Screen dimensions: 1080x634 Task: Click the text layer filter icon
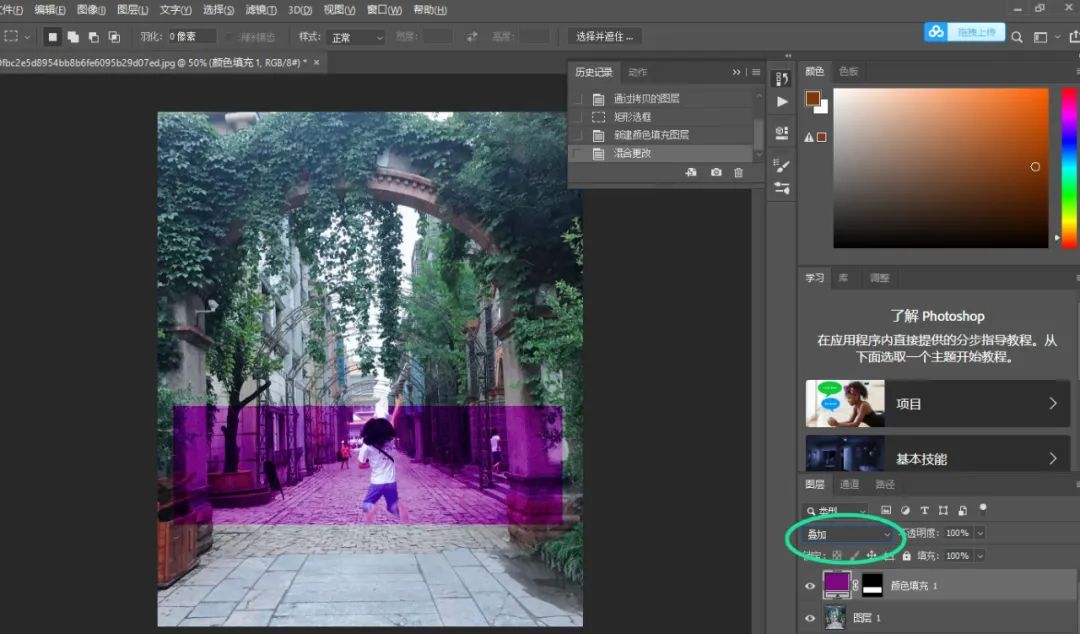pyautogui.click(x=924, y=510)
